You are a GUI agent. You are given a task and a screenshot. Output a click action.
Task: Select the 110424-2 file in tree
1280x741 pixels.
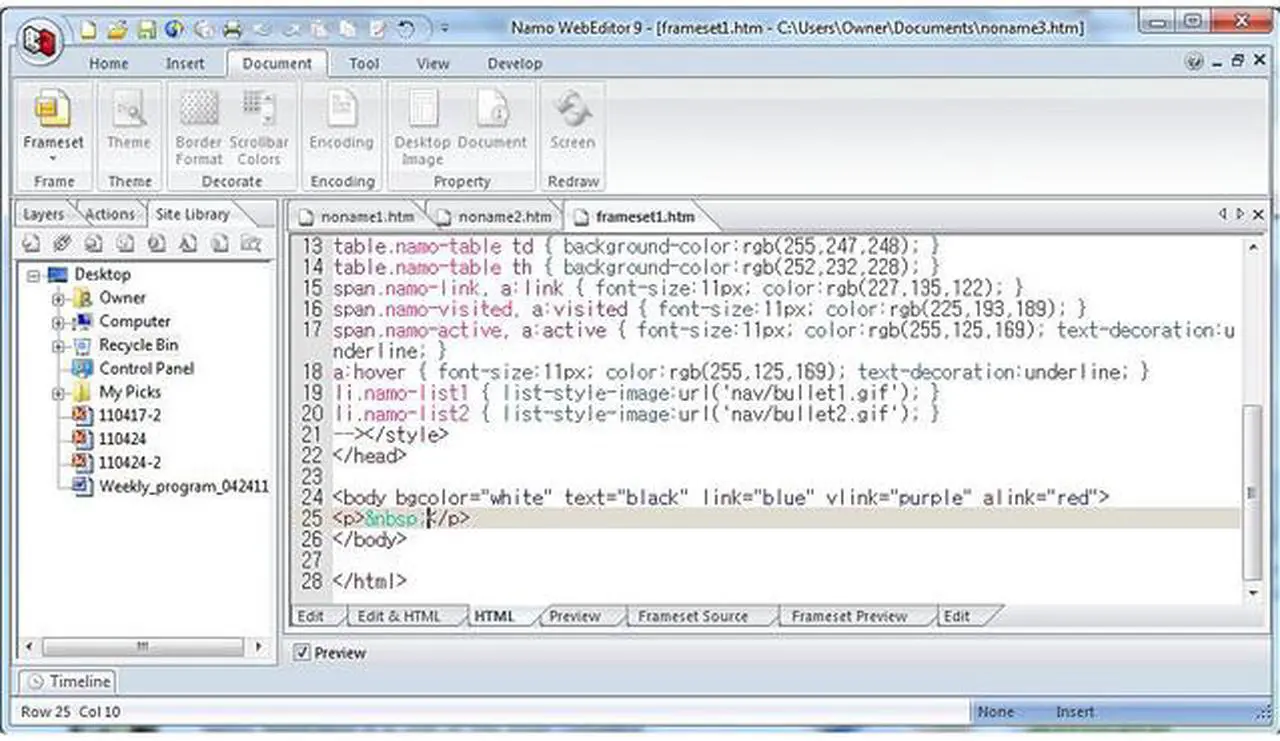click(x=130, y=462)
